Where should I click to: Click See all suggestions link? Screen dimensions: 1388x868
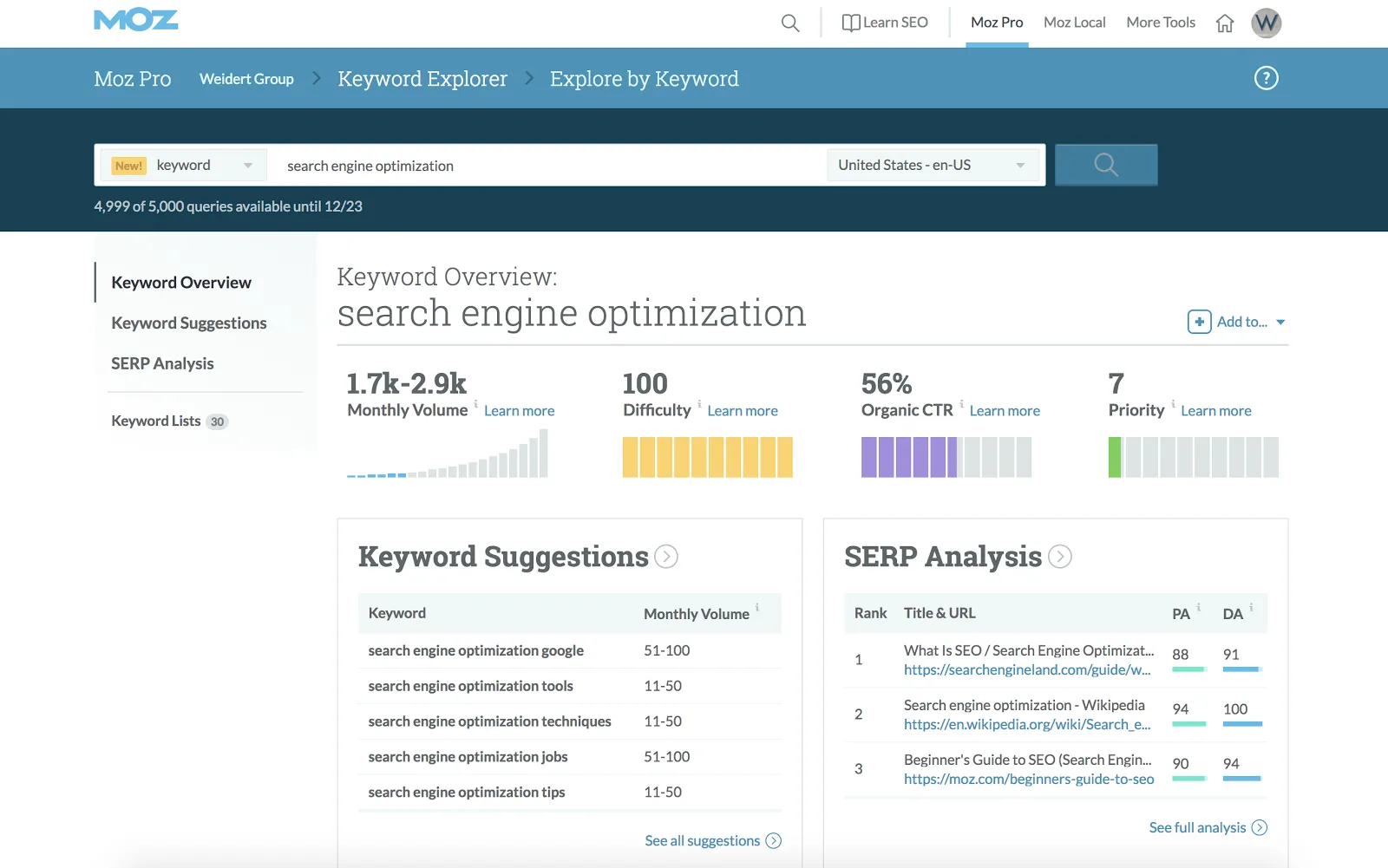(x=703, y=841)
